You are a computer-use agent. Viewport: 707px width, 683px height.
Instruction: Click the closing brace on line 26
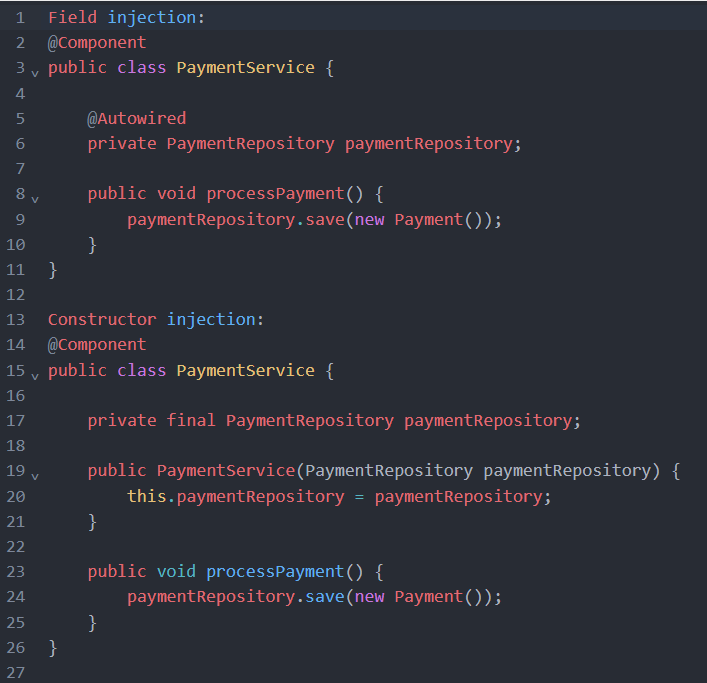(53, 648)
